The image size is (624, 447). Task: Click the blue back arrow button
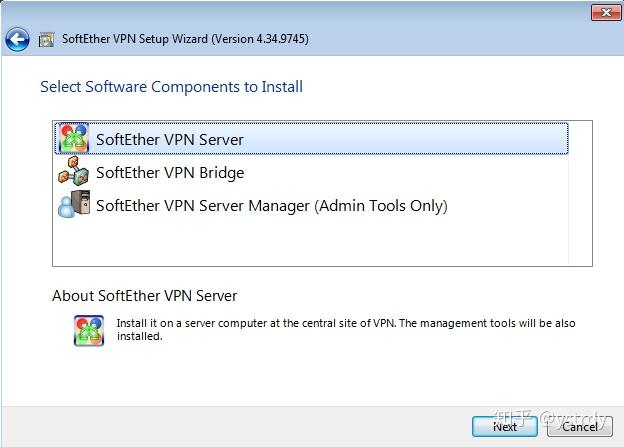click(x=17, y=39)
